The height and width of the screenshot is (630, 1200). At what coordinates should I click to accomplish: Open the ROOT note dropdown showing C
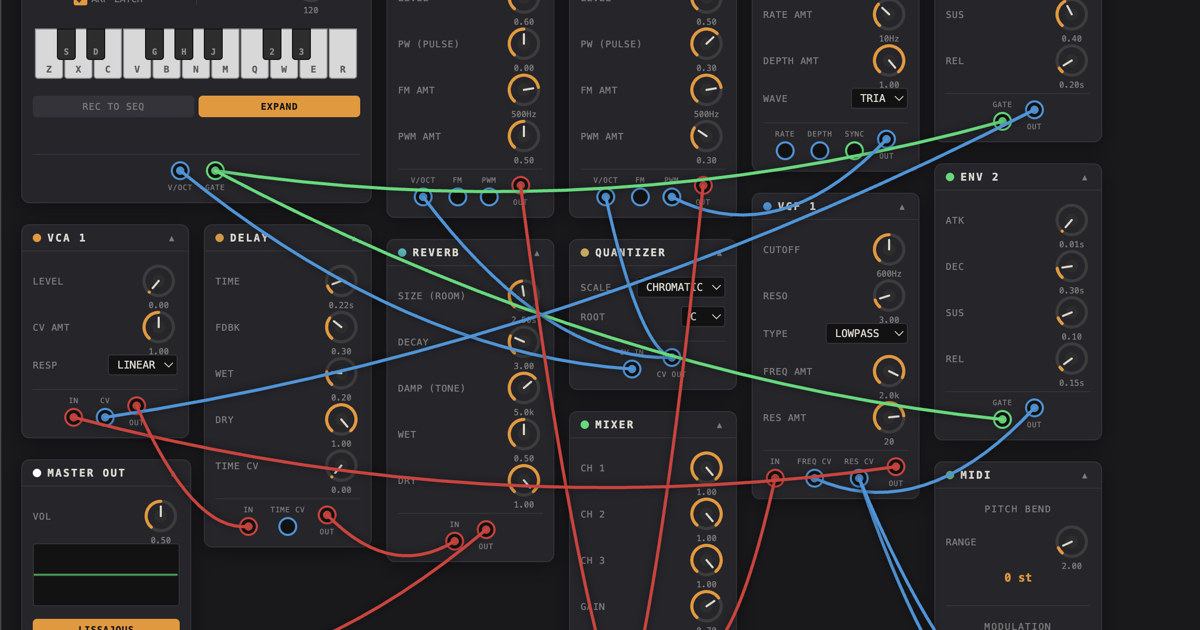[703, 316]
